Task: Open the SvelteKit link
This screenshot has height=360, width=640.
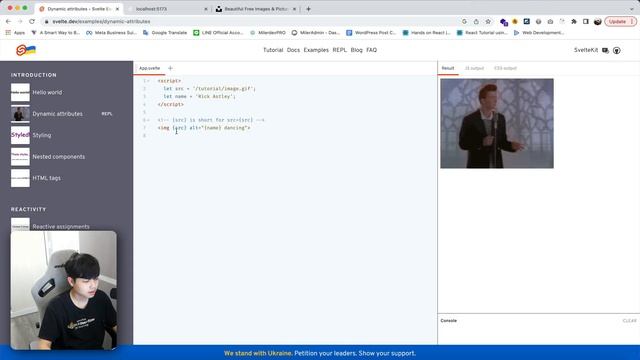Action: coord(586,50)
